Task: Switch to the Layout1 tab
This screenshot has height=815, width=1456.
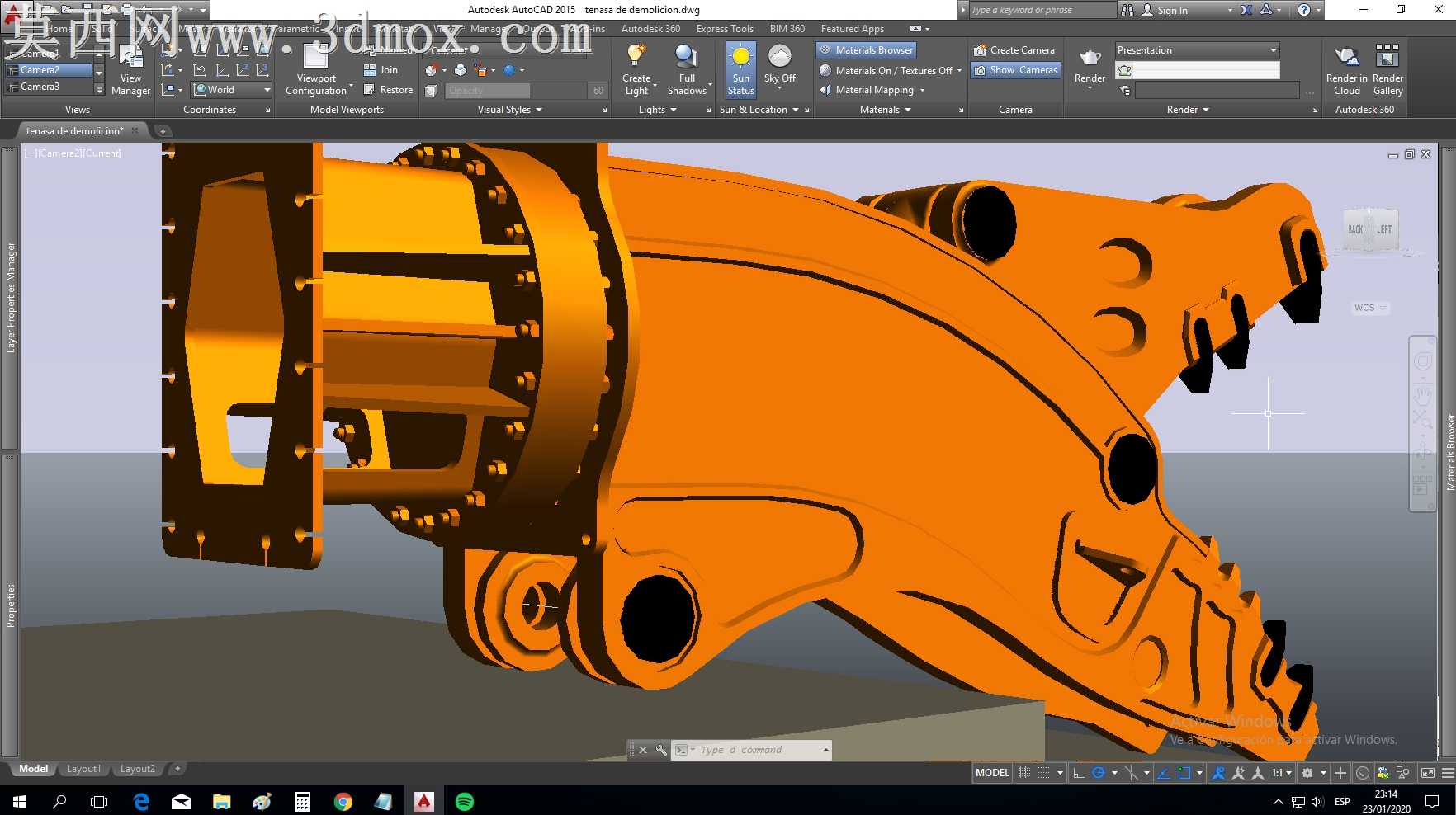Action: point(84,769)
